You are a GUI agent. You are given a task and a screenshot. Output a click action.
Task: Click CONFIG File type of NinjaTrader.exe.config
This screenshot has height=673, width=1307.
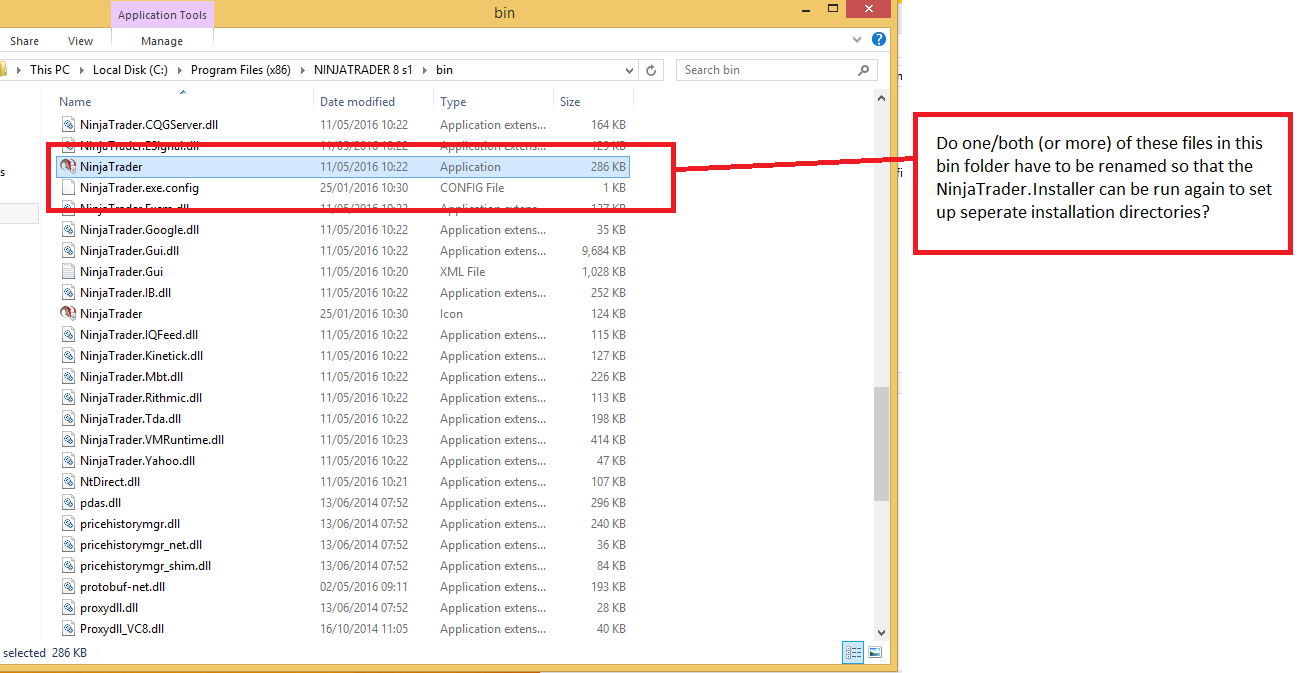[x=472, y=188]
